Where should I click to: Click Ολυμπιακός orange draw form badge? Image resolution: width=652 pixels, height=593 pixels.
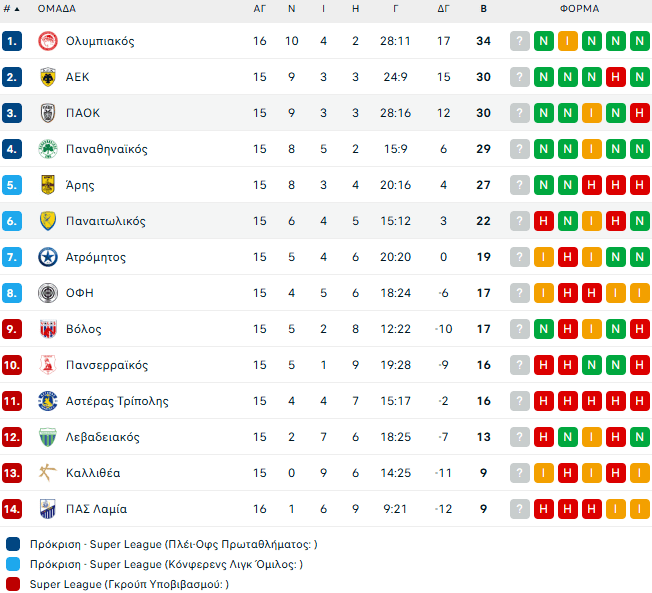568,41
